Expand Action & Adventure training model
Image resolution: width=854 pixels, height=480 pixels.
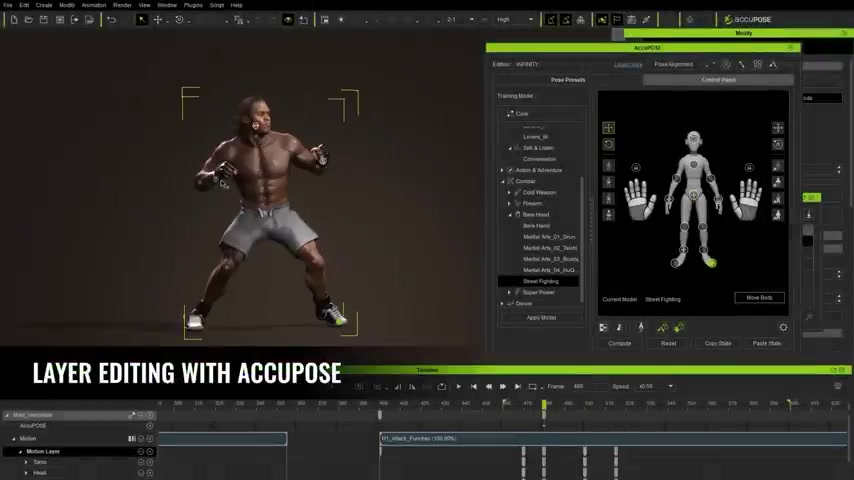502,171
